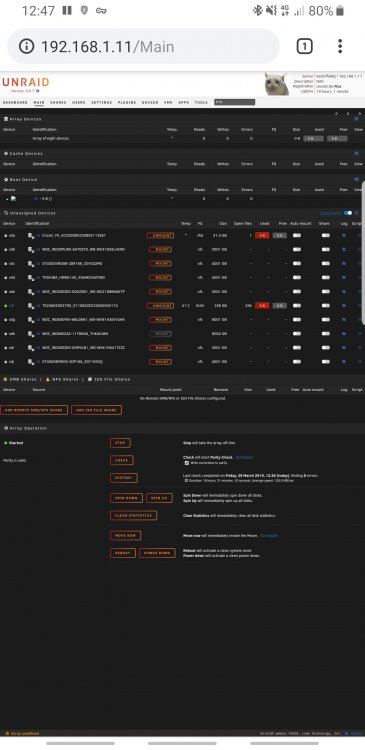Open the Settings tab
The height and width of the screenshot is (750, 365).
coord(101,102)
